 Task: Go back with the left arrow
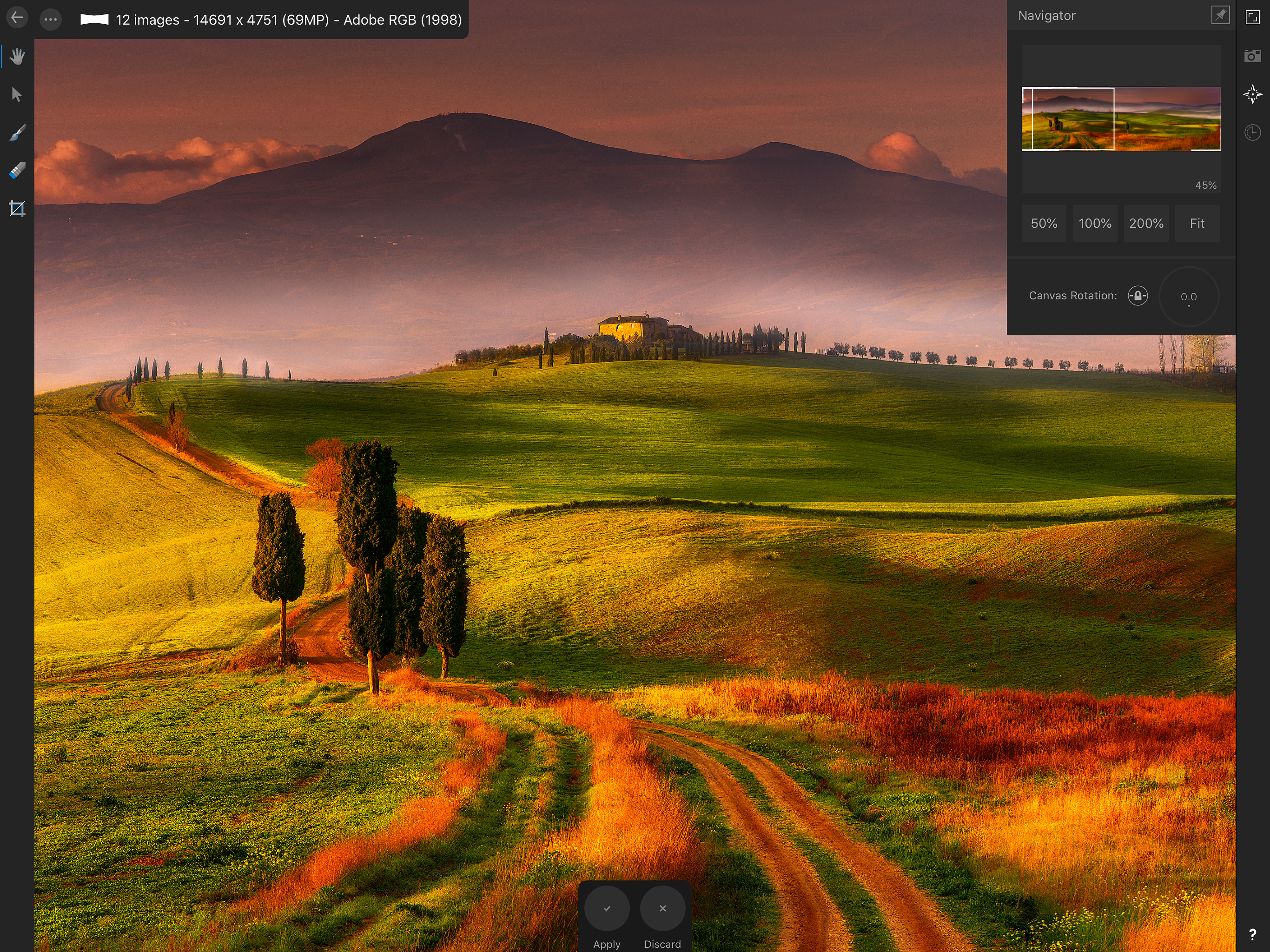click(x=17, y=18)
